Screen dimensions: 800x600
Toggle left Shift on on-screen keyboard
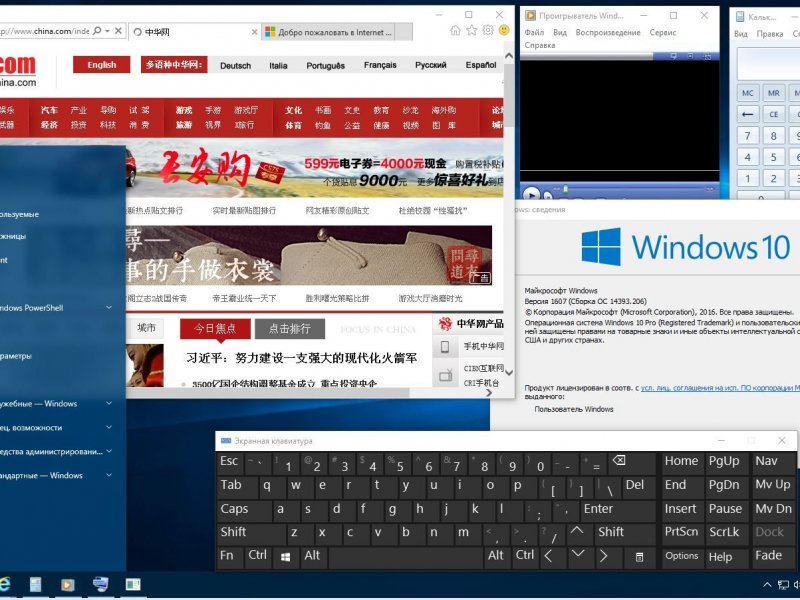coord(251,533)
